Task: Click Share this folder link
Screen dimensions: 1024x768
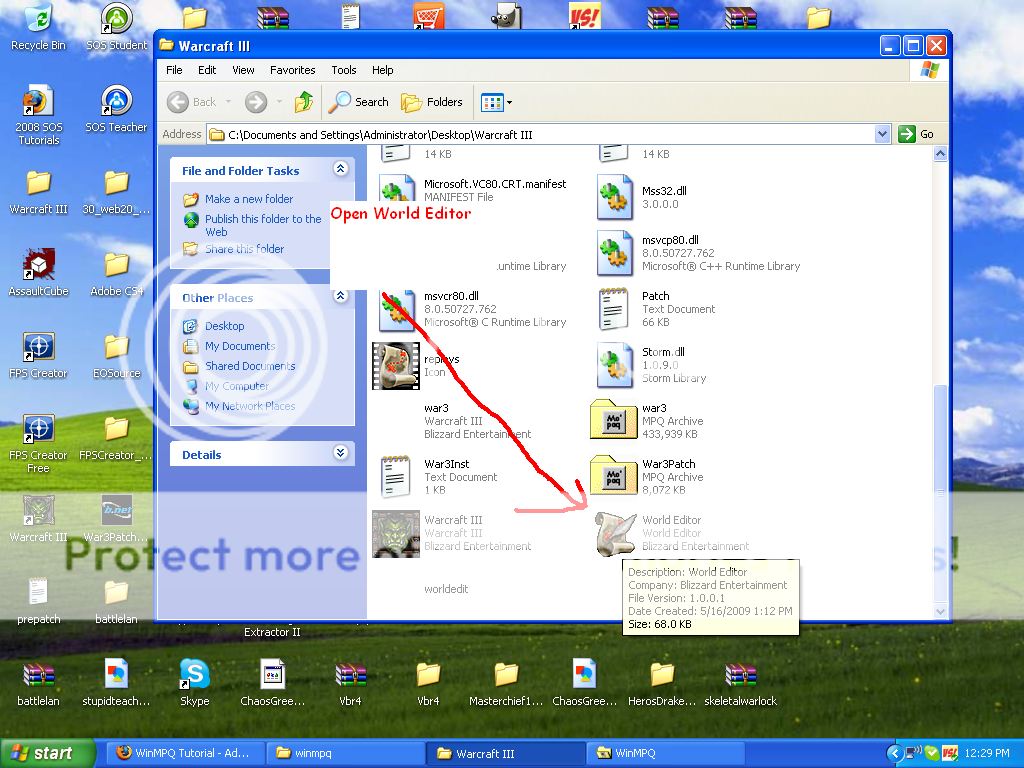Action: coord(244,249)
